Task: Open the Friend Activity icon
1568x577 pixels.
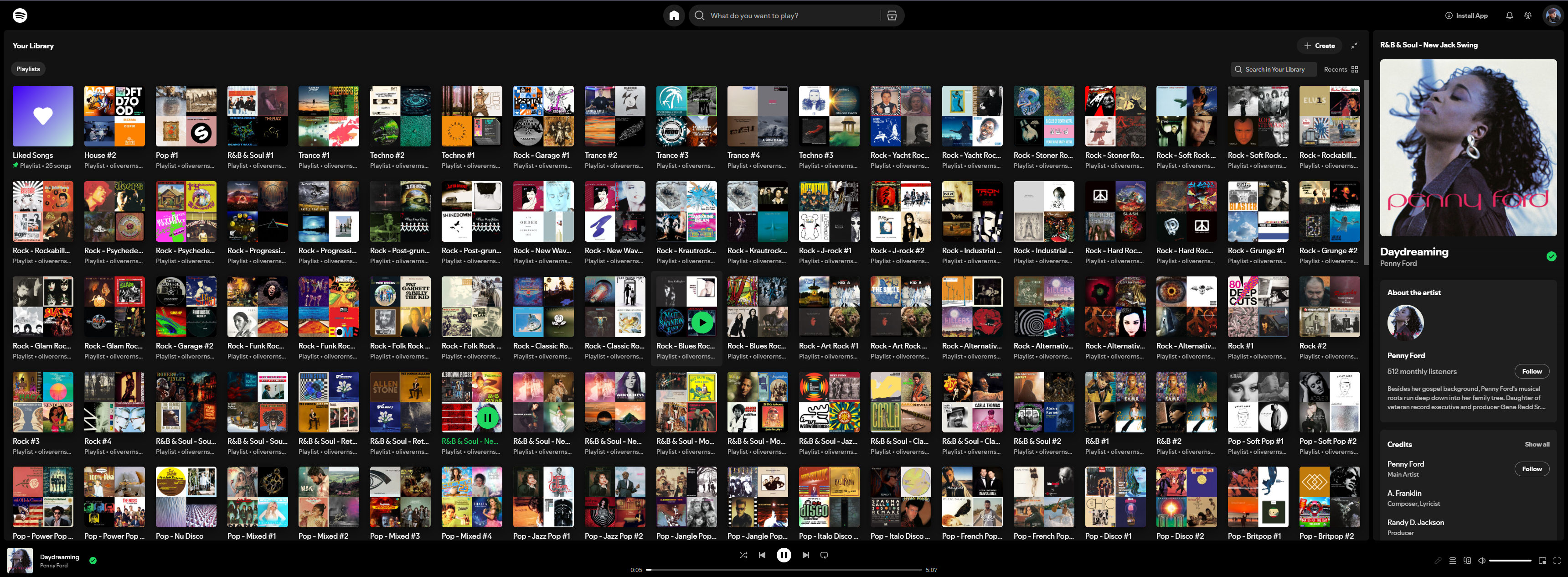Action: pyautogui.click(x=1528, y=15)
